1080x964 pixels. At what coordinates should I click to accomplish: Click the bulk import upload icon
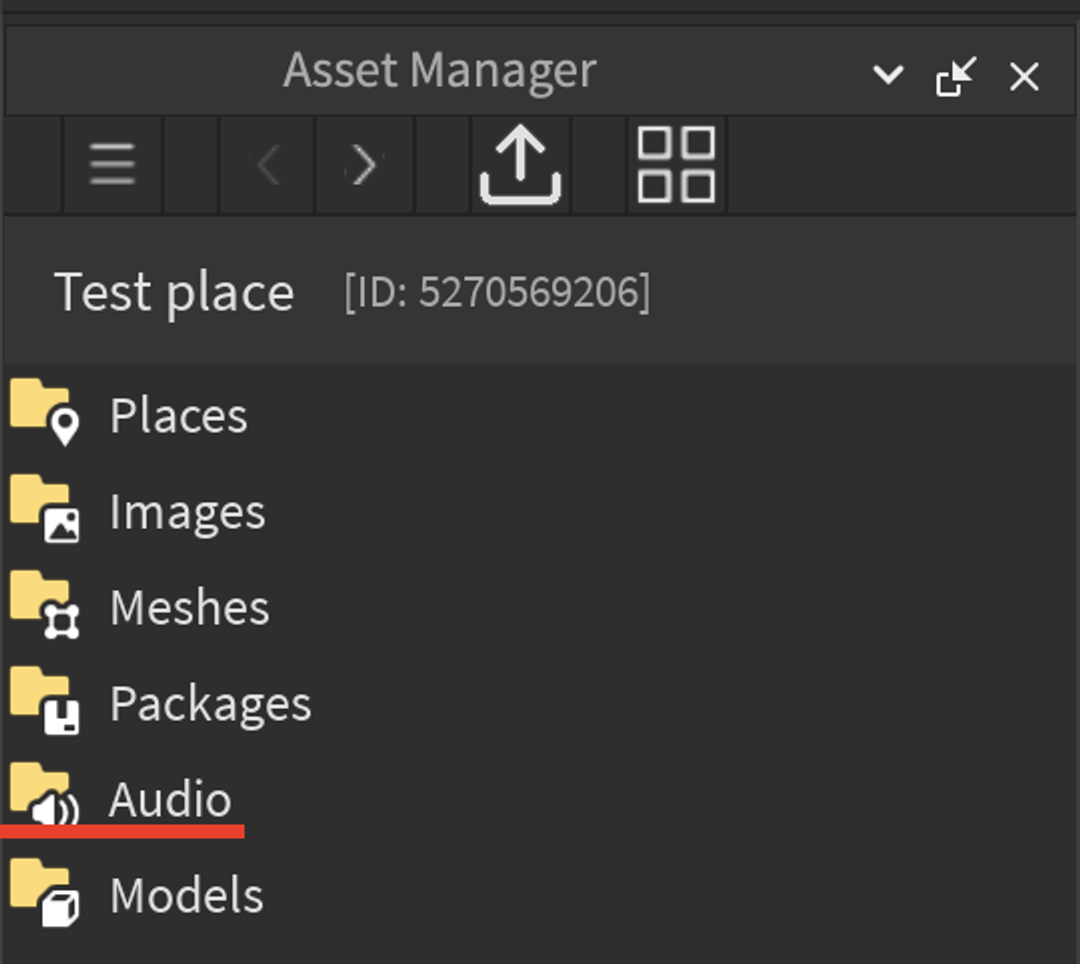tap(521, 165)
